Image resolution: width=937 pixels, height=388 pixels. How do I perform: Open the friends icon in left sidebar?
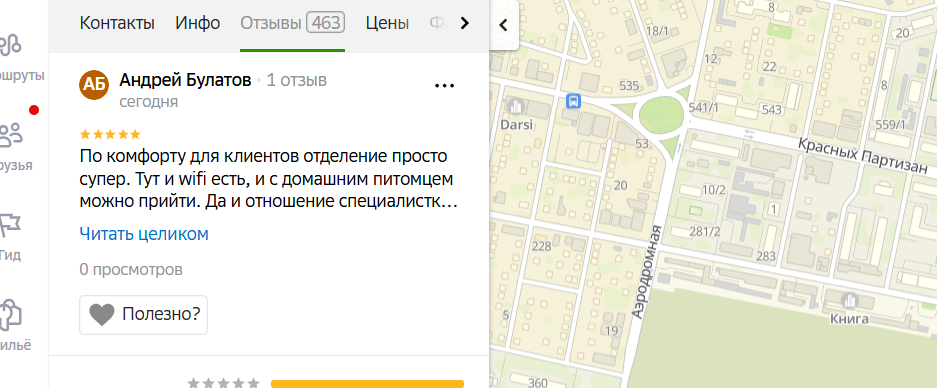12,135
